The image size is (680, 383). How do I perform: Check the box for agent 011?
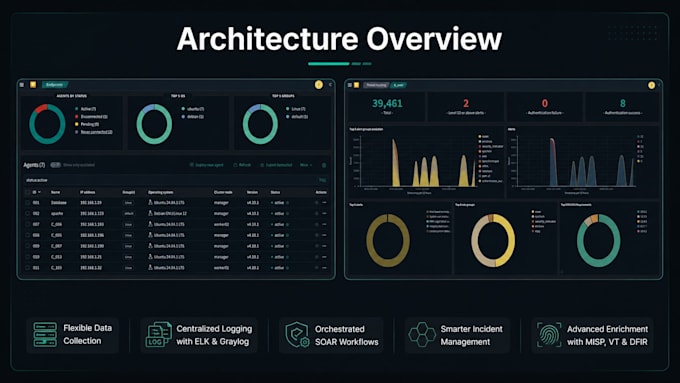pos(28,268)
